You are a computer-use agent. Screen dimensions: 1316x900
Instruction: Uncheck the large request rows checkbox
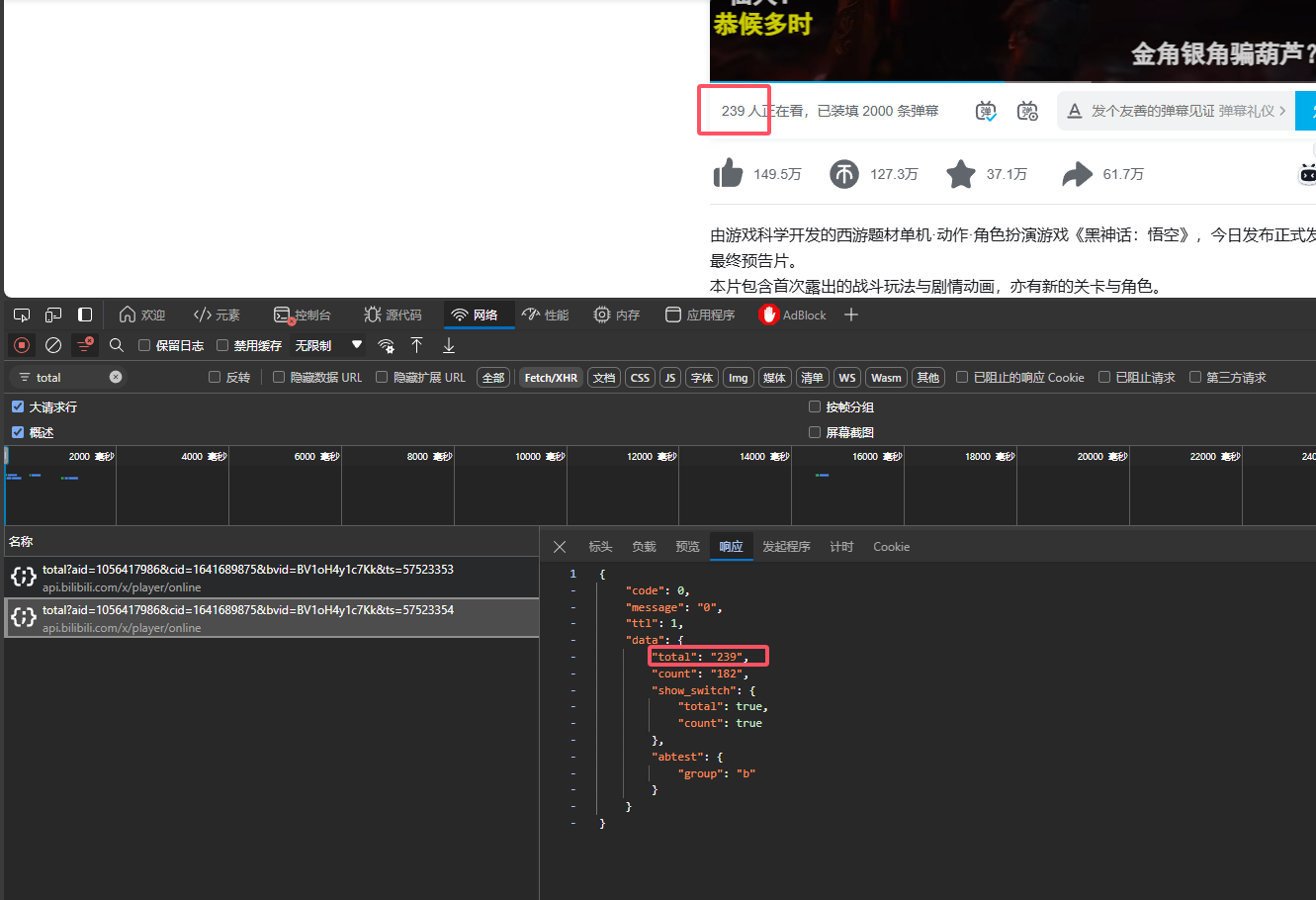click(x=18, y=406)
